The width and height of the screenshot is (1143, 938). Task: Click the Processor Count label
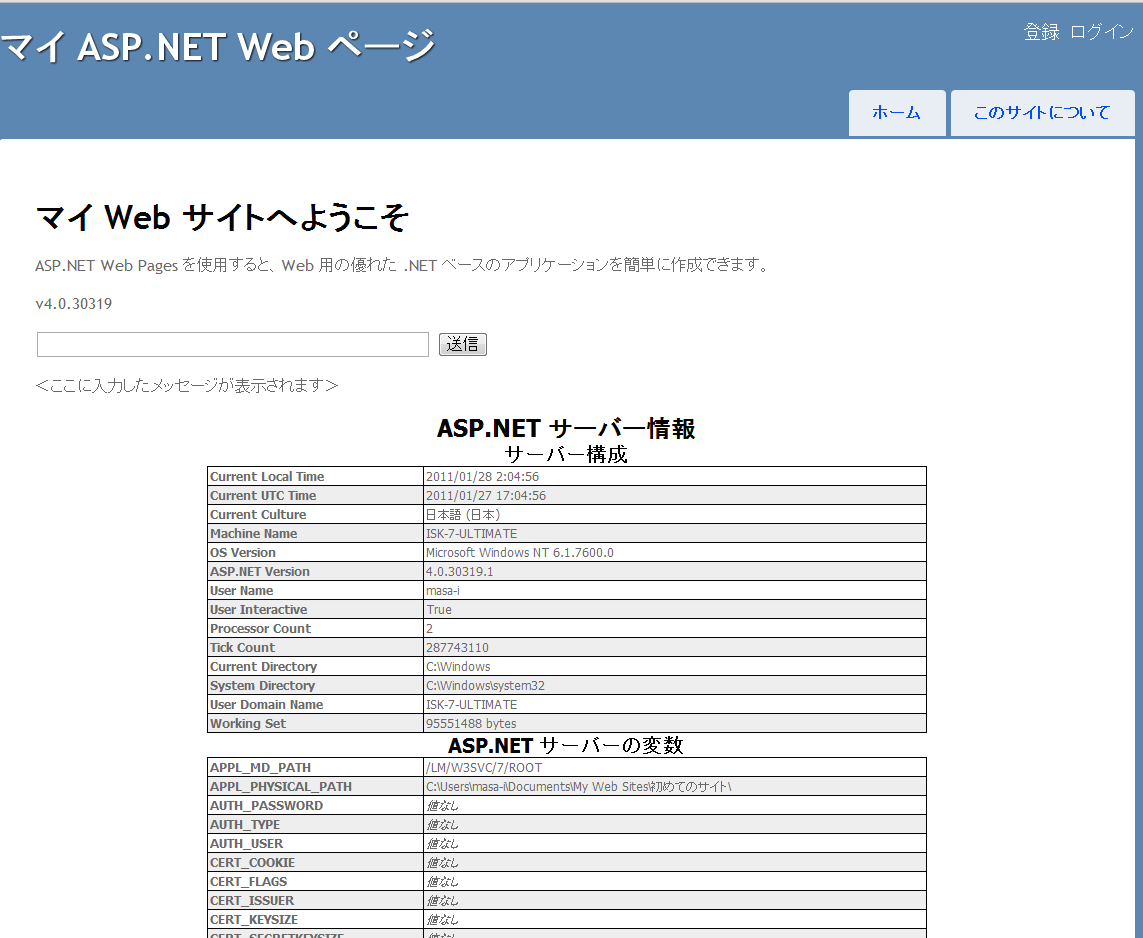pos(260,628)
